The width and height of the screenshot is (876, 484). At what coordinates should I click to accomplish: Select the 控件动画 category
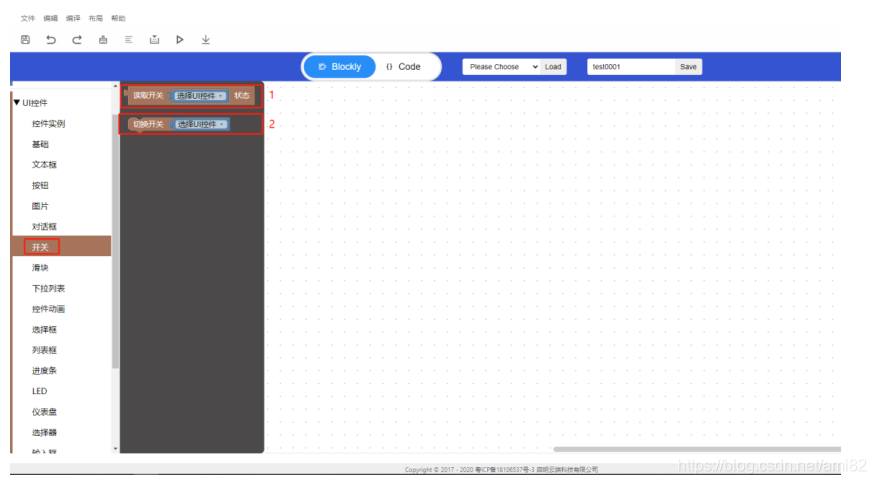[x=49, y=309]
